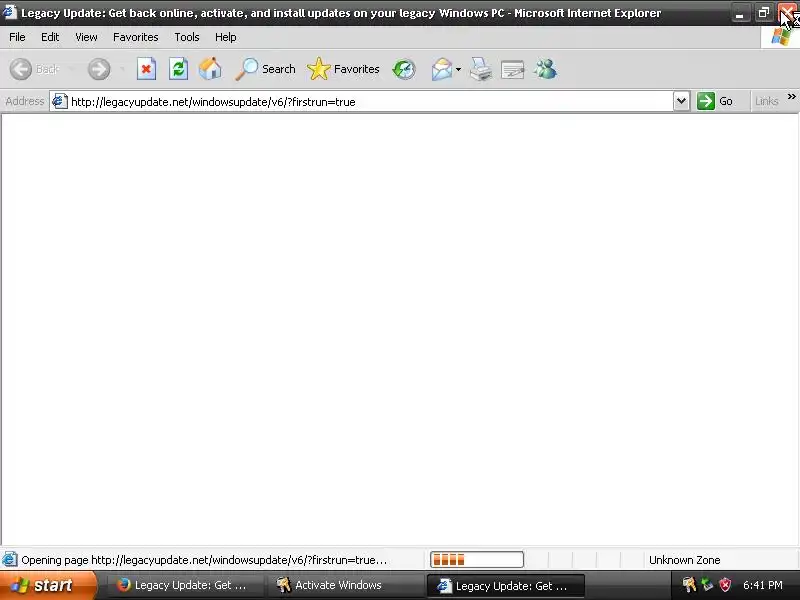
Task: Expand the Mail button dropdown arrow
Action: coord(458,69)
